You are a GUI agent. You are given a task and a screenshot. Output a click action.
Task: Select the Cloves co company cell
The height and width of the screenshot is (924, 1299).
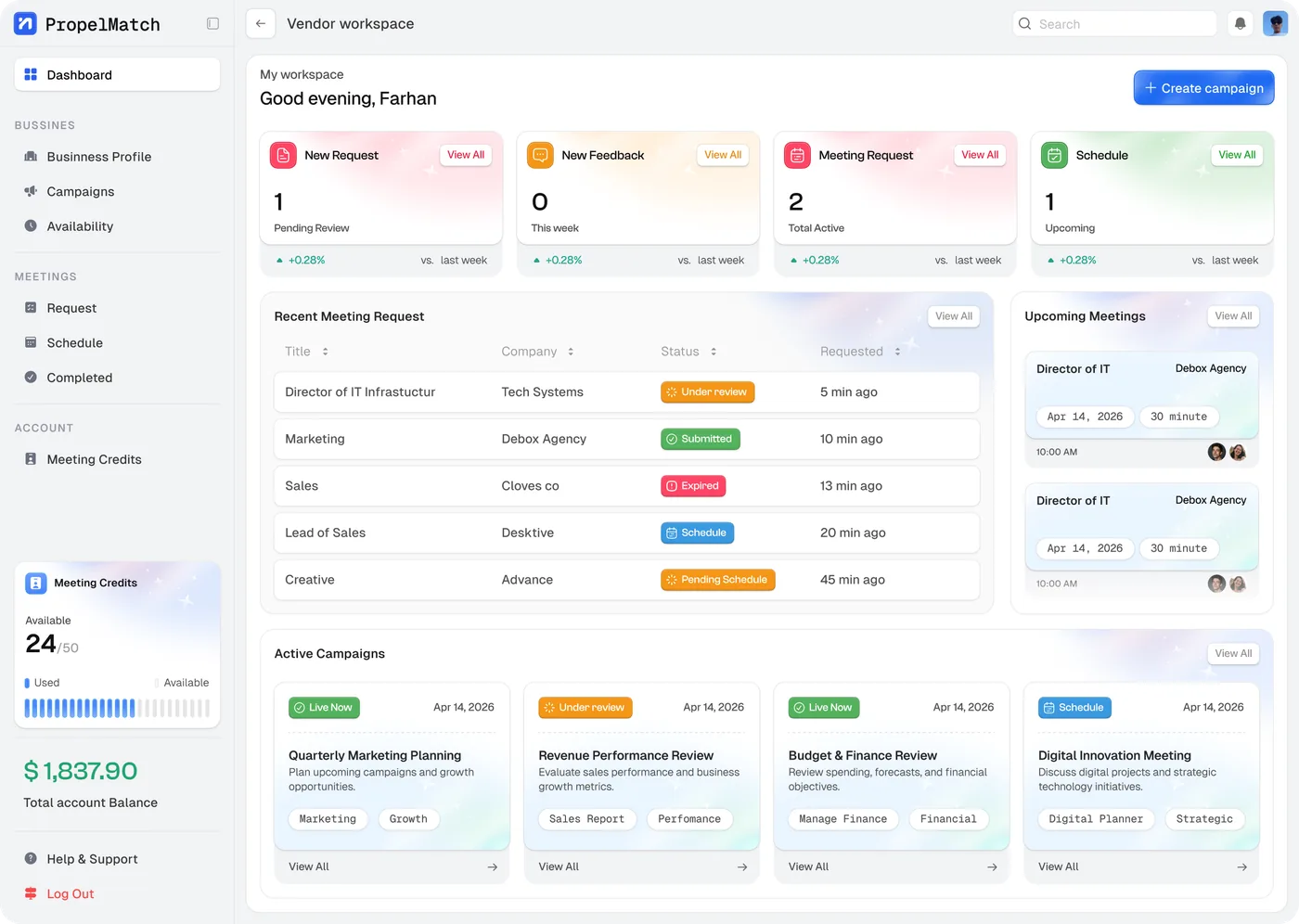tap(530, 486)
